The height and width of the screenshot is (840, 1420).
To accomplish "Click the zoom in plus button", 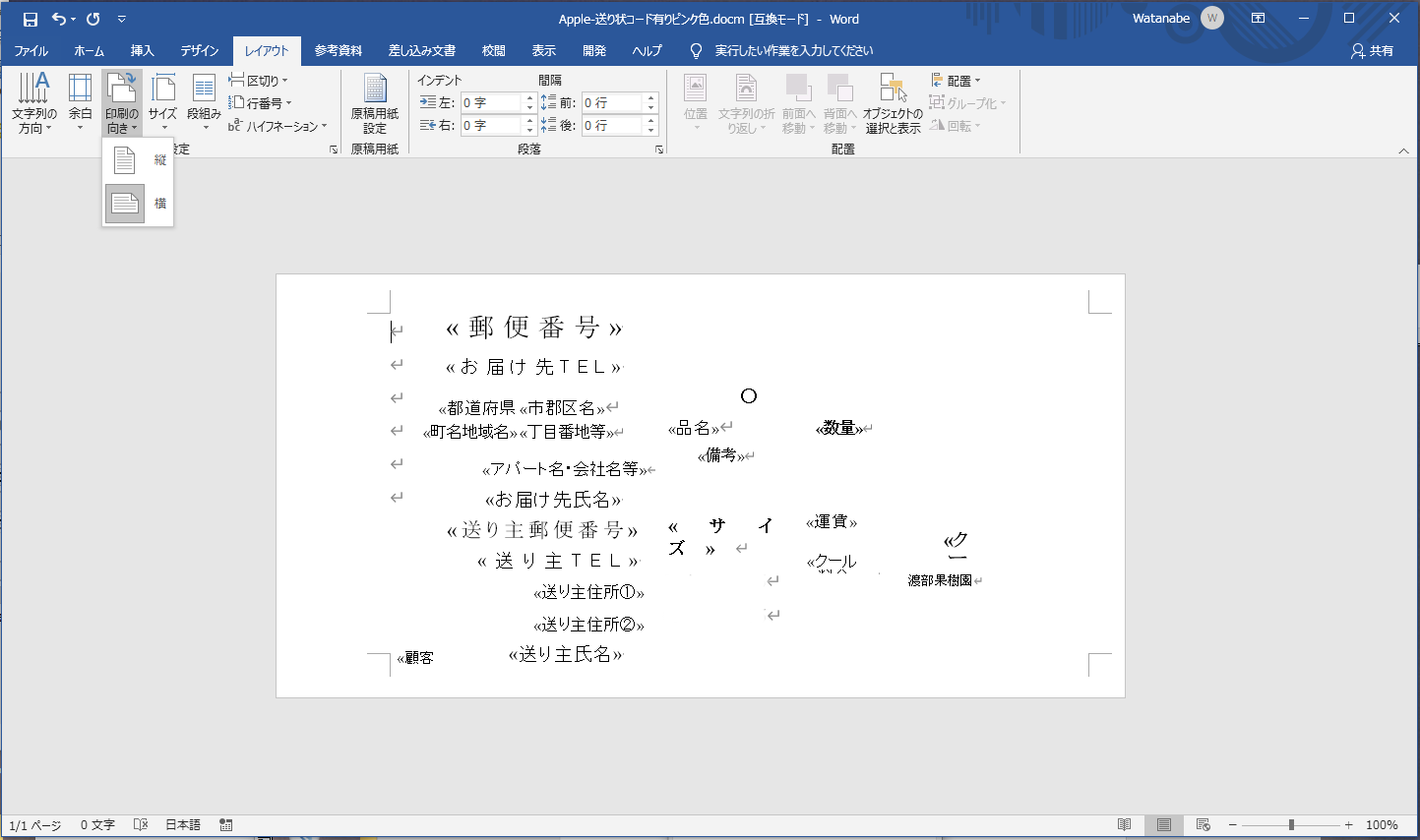I will coord(1349,825).
